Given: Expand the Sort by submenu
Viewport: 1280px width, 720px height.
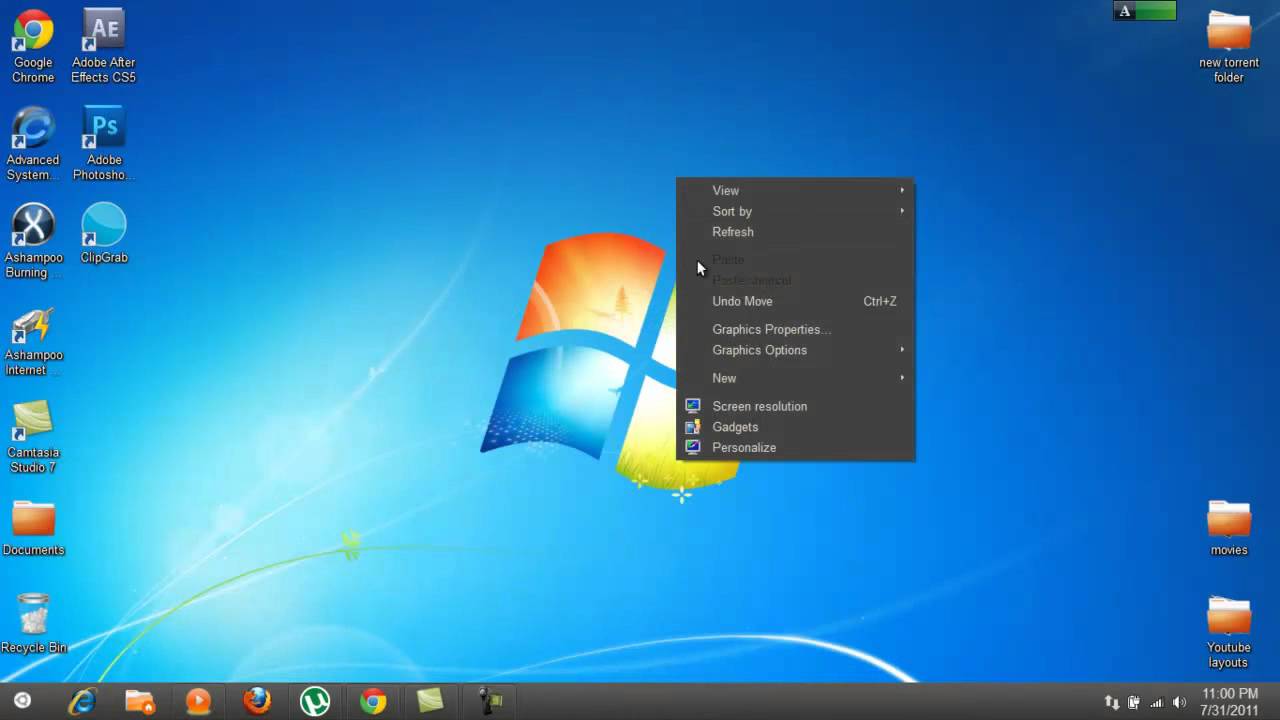Looking at the screenshot, I should [x=795, y=211].
